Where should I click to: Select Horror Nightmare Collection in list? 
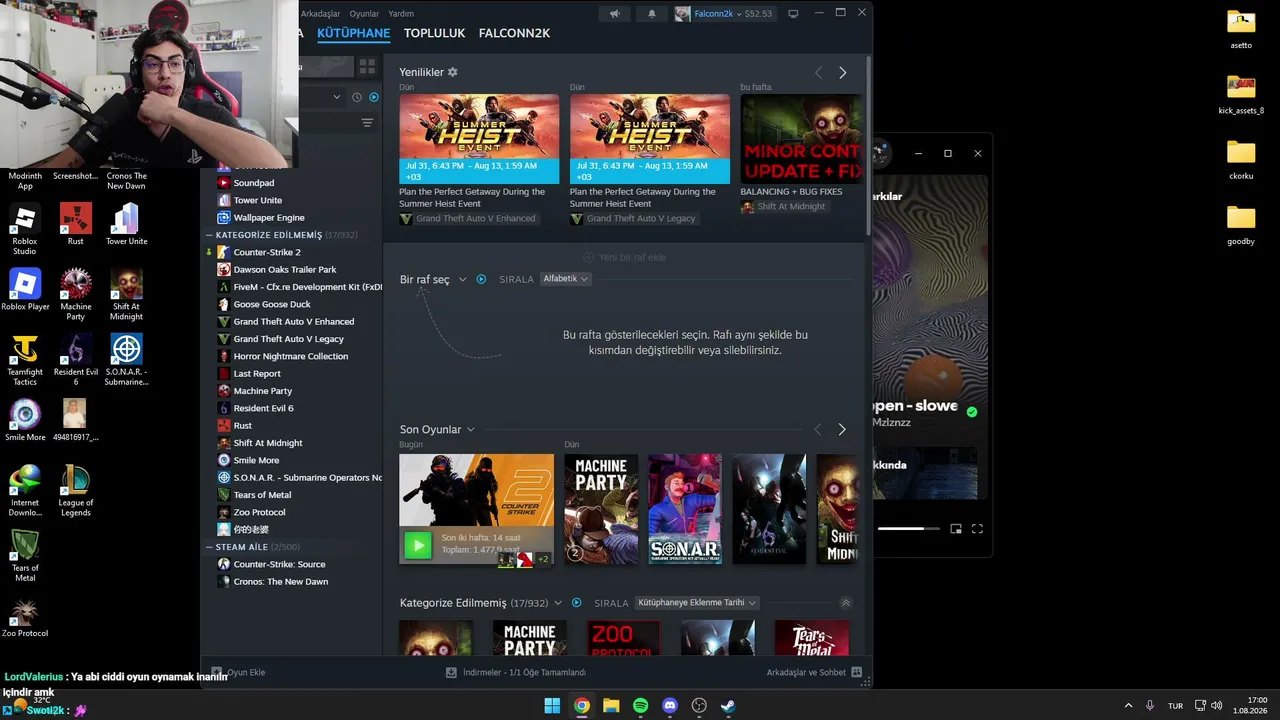[x=291, y=356]
